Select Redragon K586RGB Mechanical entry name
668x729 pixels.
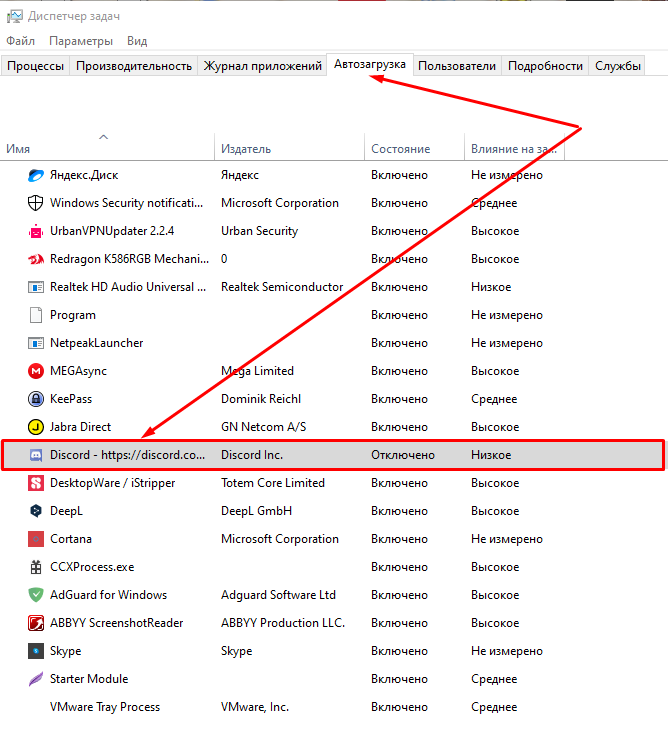click(x=129, y=259)
